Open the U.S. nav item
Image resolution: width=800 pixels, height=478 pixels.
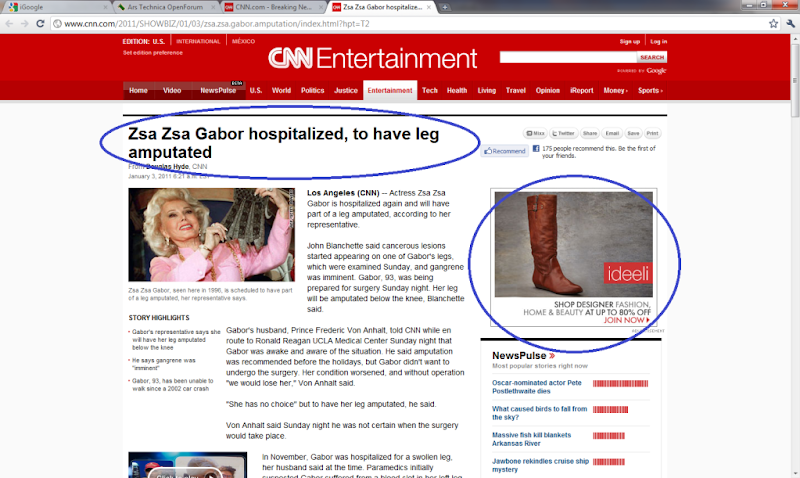coord(256,90)
